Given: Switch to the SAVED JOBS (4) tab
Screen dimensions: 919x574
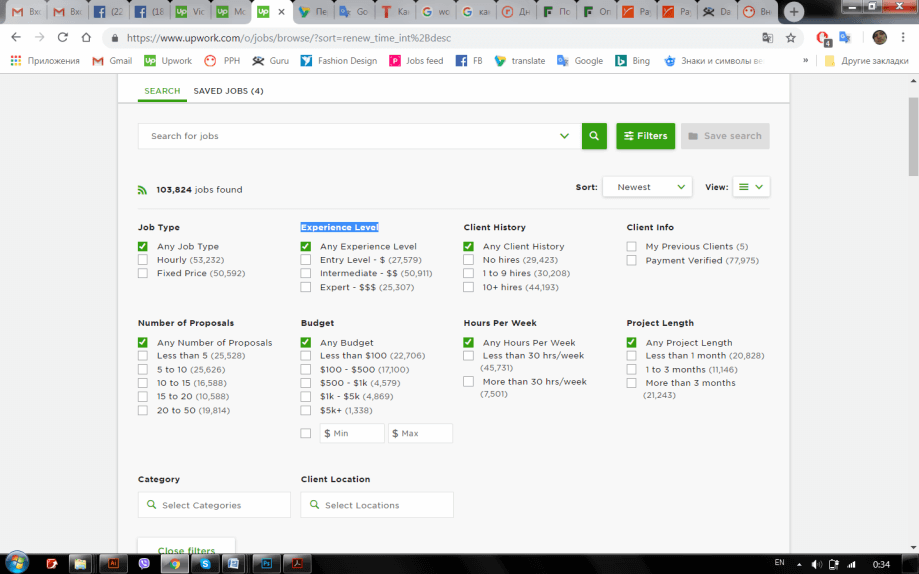Looking at the screenshot, I should [229, 91].
